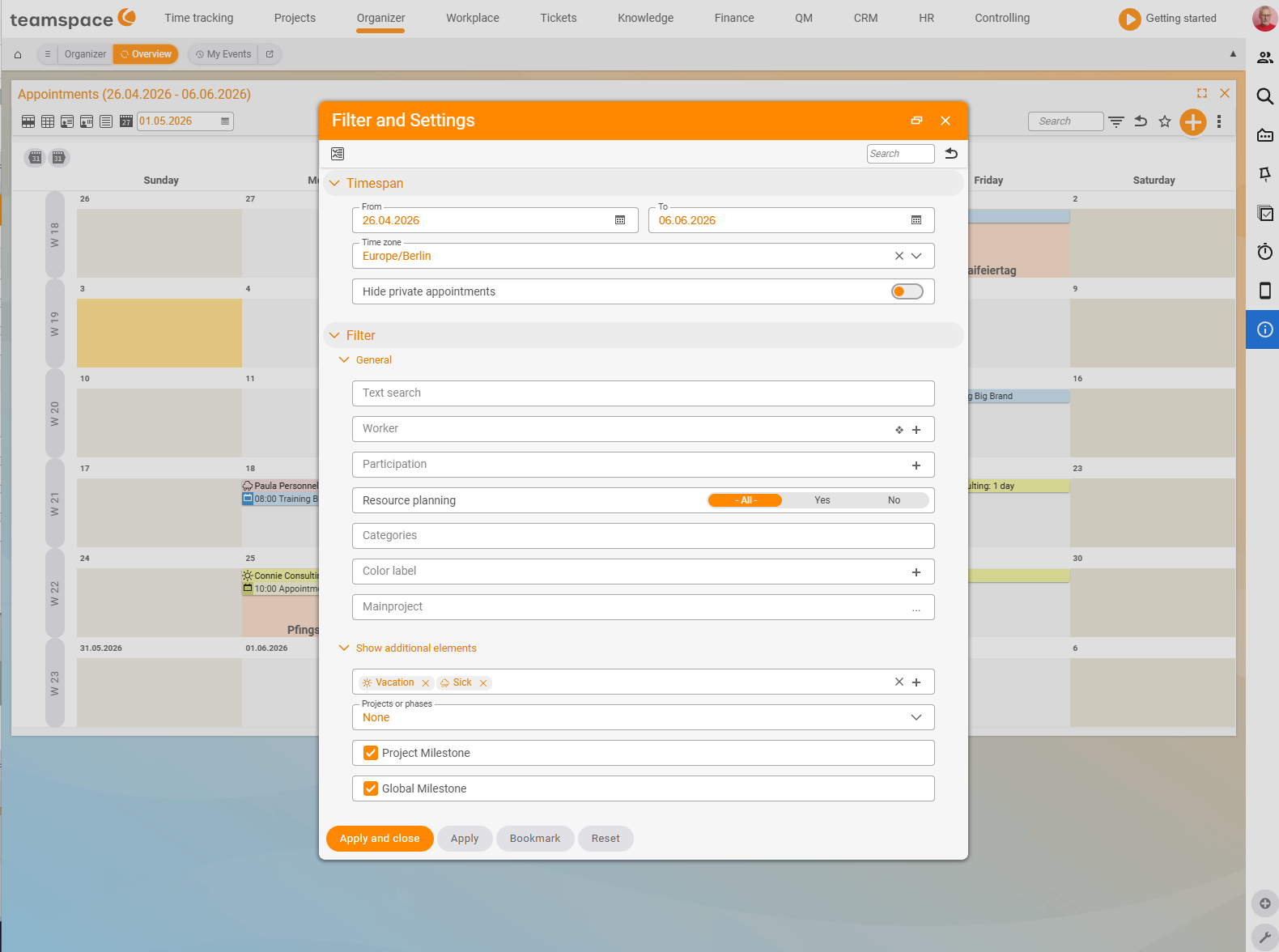This screenshot has width=1279, height=952.
Task: Click the home icon in the breadcrumb bar
Action: click(x=18, y=54)
